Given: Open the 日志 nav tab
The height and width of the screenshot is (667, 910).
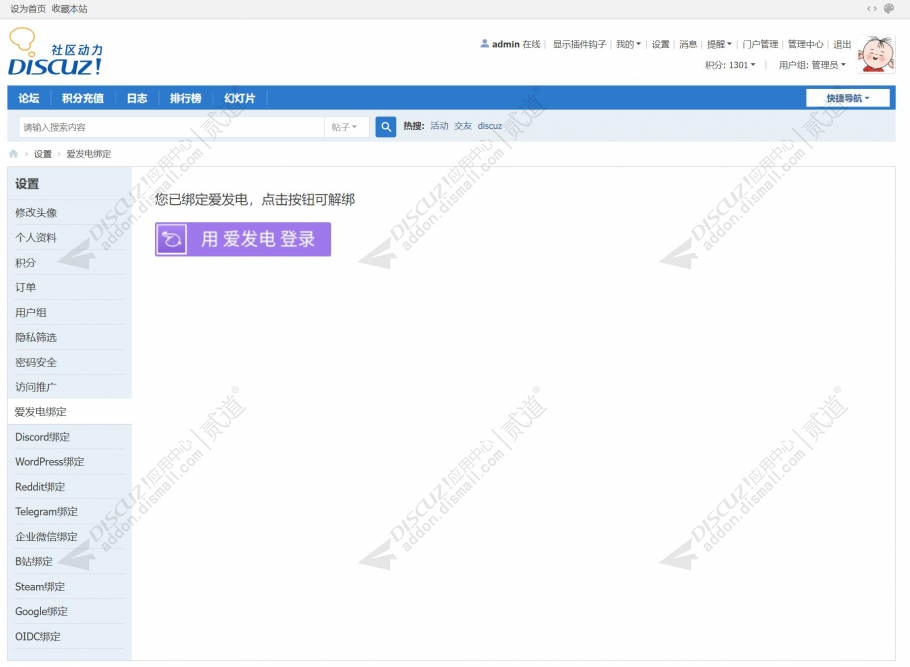Looking at the screenshot, I should (x=137, y=98).
